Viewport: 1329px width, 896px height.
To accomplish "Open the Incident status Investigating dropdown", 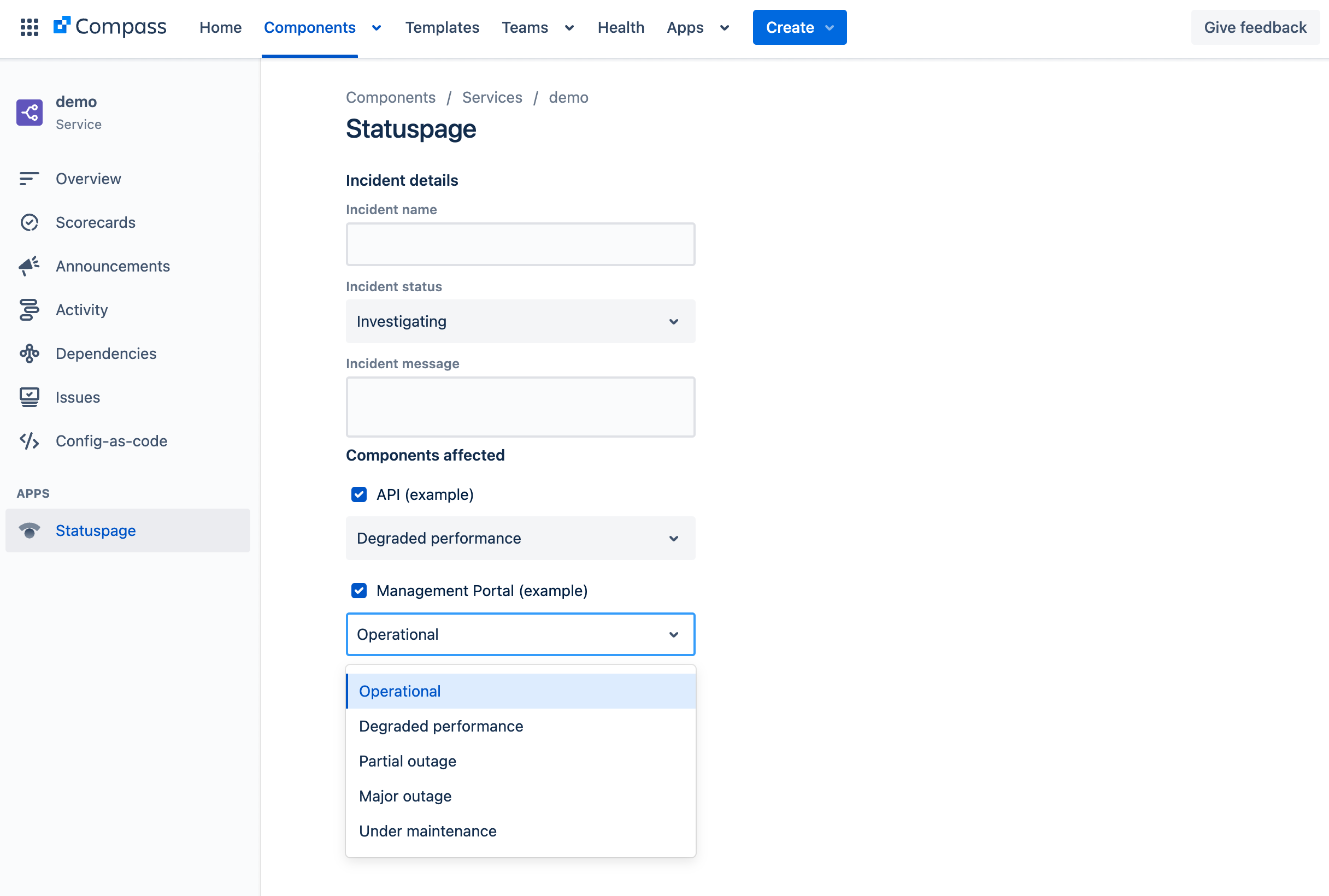I will (x=520, y=321).
